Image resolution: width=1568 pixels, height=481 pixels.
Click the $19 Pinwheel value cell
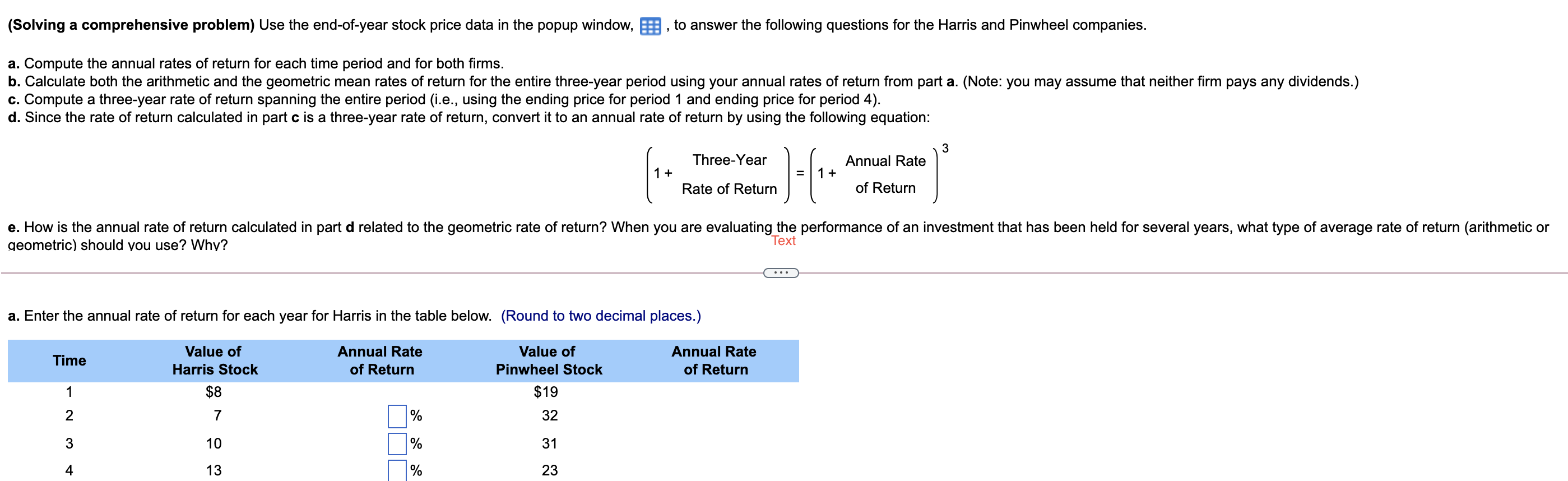[546, 392]
